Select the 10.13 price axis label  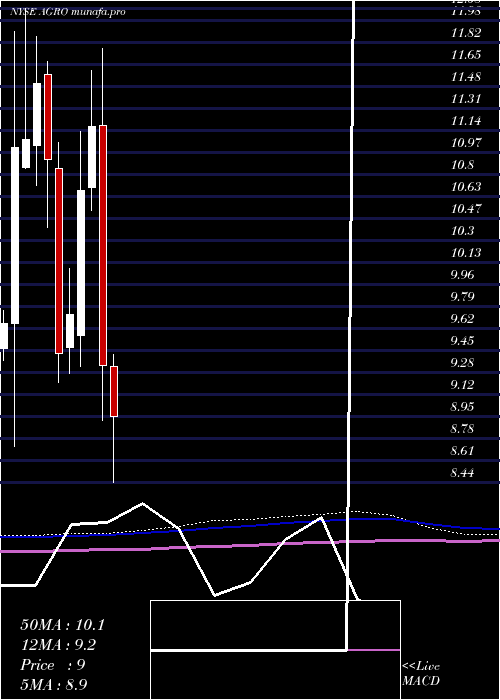point(466,253)
